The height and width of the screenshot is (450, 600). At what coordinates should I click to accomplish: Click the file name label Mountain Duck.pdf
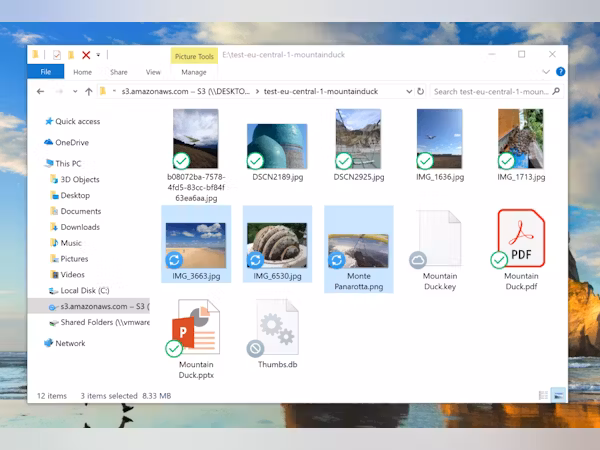tap(521, 281)
